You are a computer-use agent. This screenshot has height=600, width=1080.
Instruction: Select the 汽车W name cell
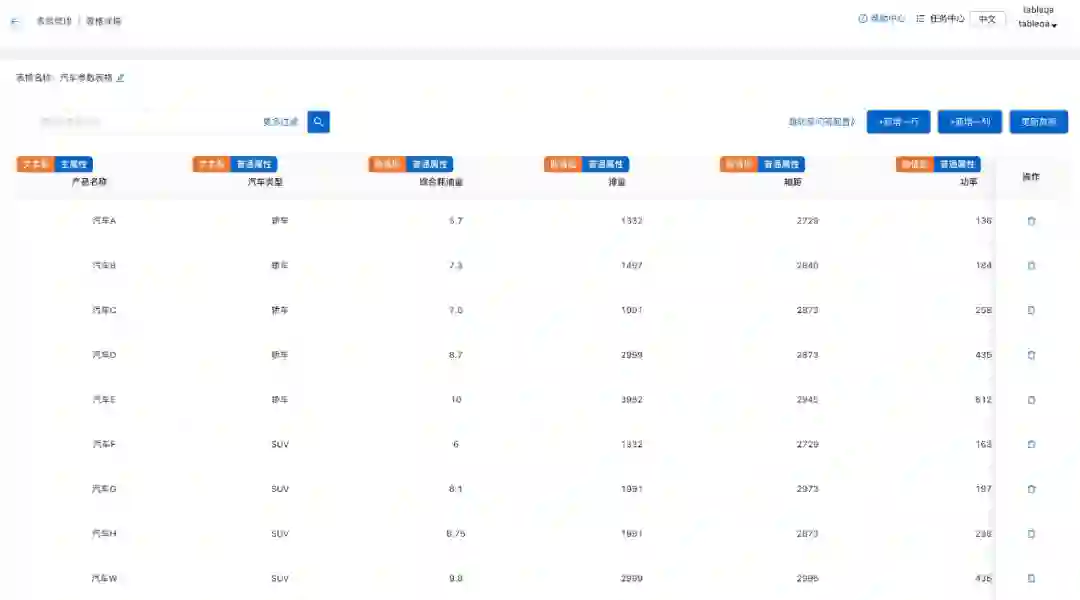click(104, 579)
